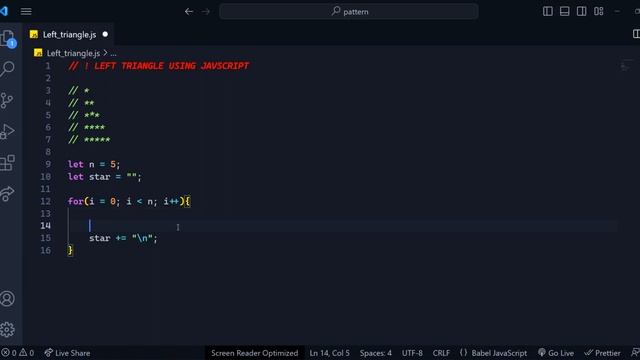The image size is (640, 360).
Task: Close the unsaved Left_triangle.js tab dot
Action: point(105,34)
